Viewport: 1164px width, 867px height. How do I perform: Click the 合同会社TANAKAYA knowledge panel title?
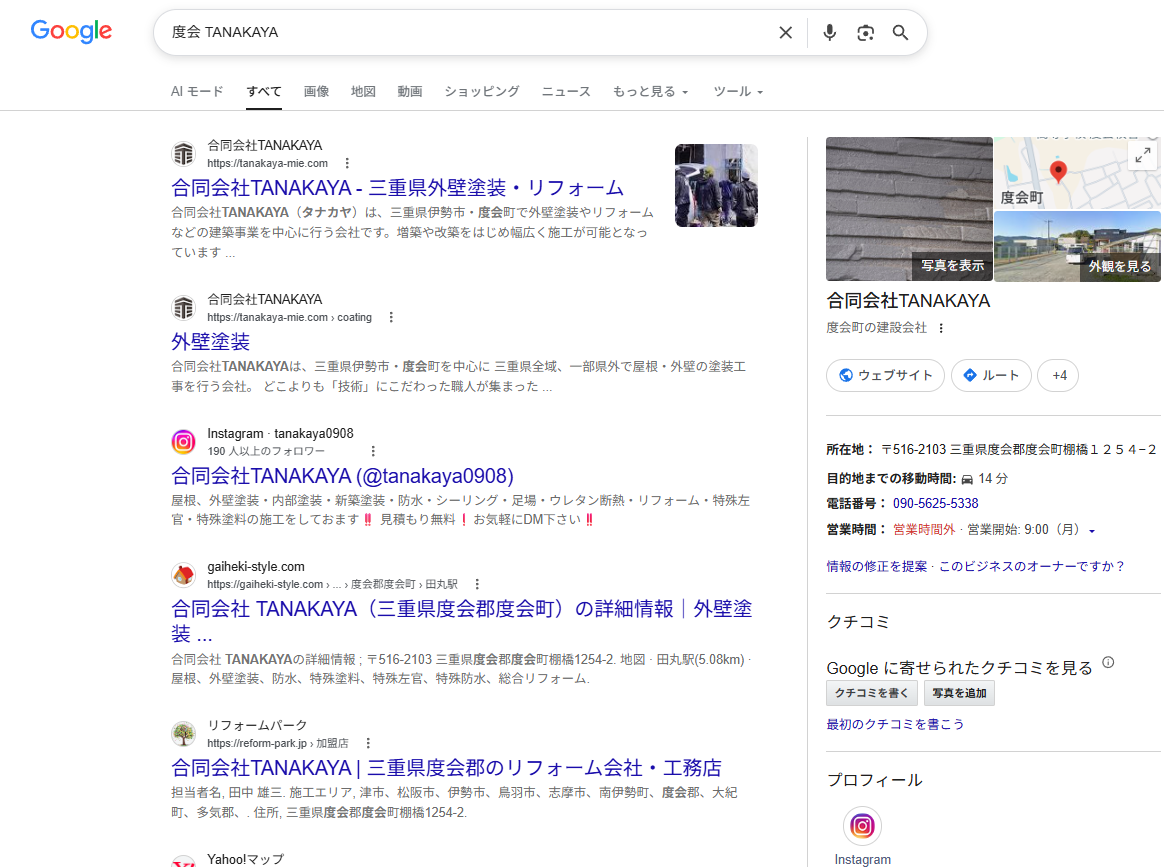(908, 301)
